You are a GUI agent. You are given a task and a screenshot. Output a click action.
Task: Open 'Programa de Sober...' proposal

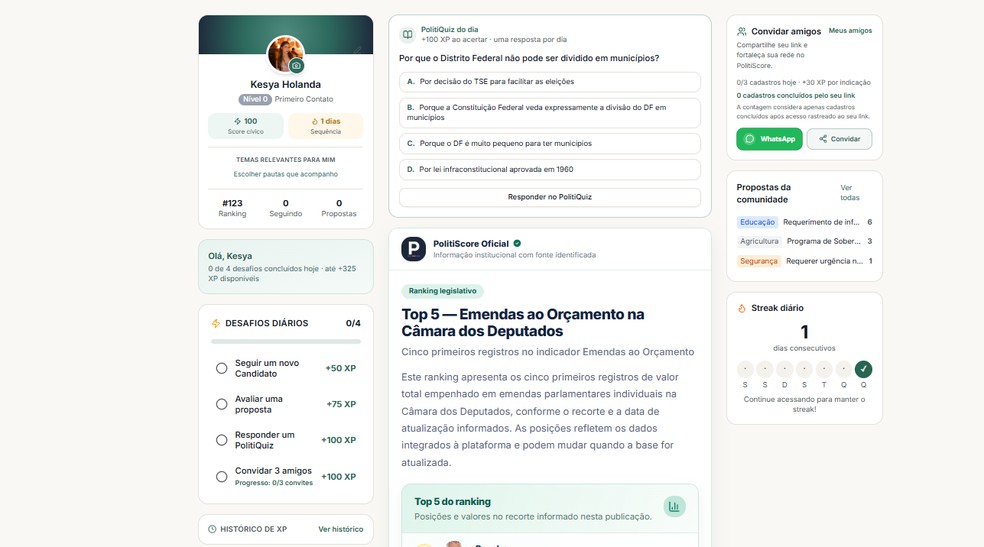(x=824, y=241)
